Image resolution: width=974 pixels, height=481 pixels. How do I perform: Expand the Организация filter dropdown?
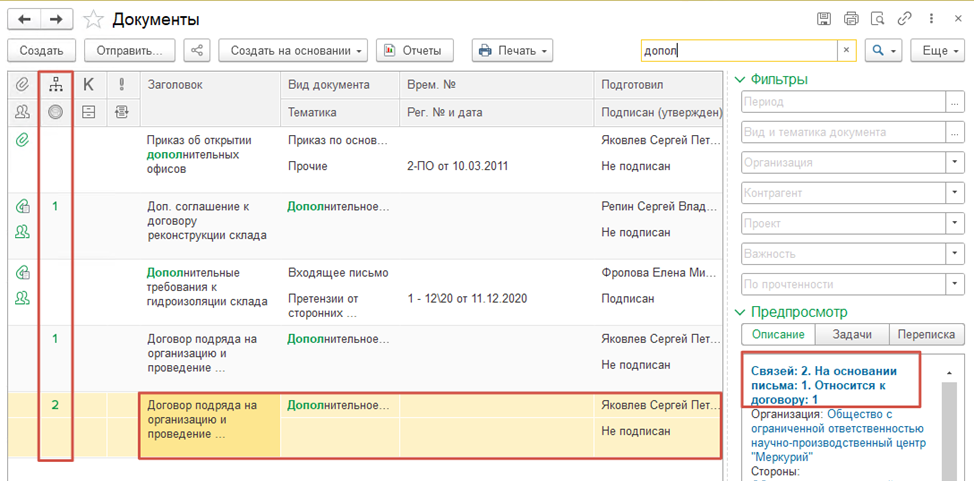pyautogui.click(x=954, y=162)
